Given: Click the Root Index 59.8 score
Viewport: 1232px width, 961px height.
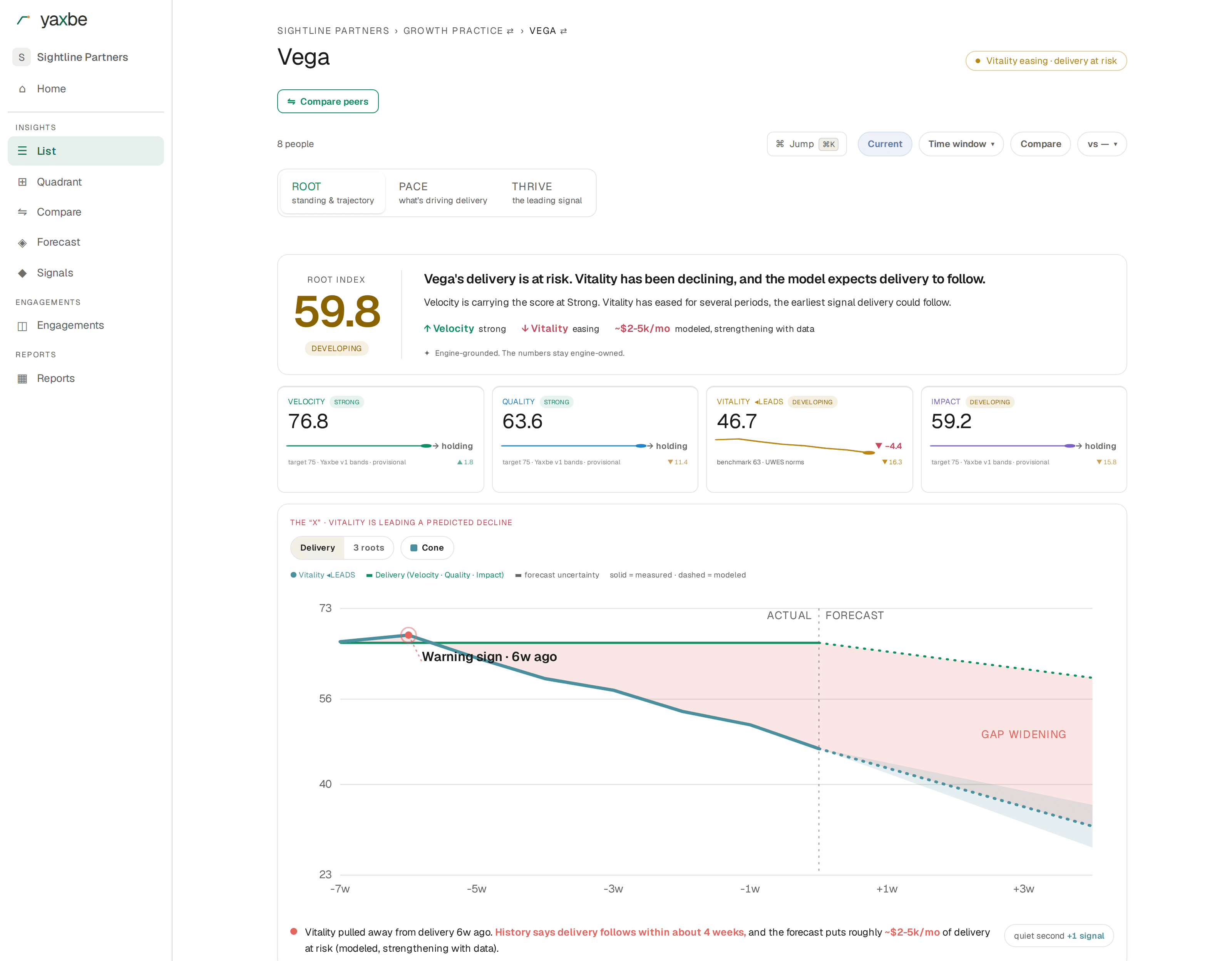Looking at the screenshot, I should (337, 311).
